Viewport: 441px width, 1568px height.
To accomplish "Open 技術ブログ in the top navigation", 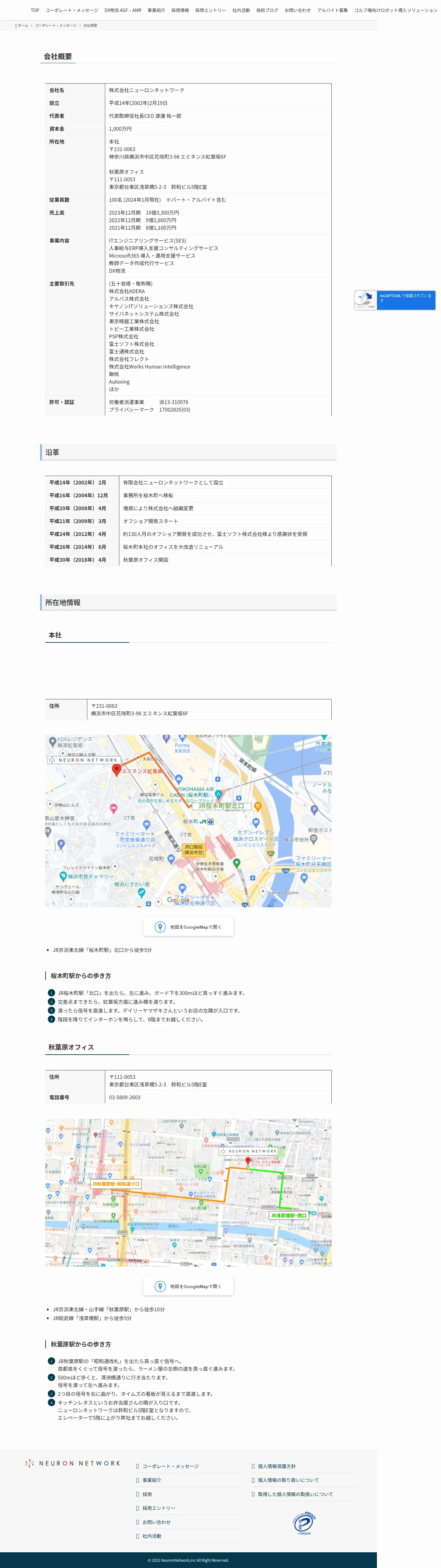I will pos(267,10).
